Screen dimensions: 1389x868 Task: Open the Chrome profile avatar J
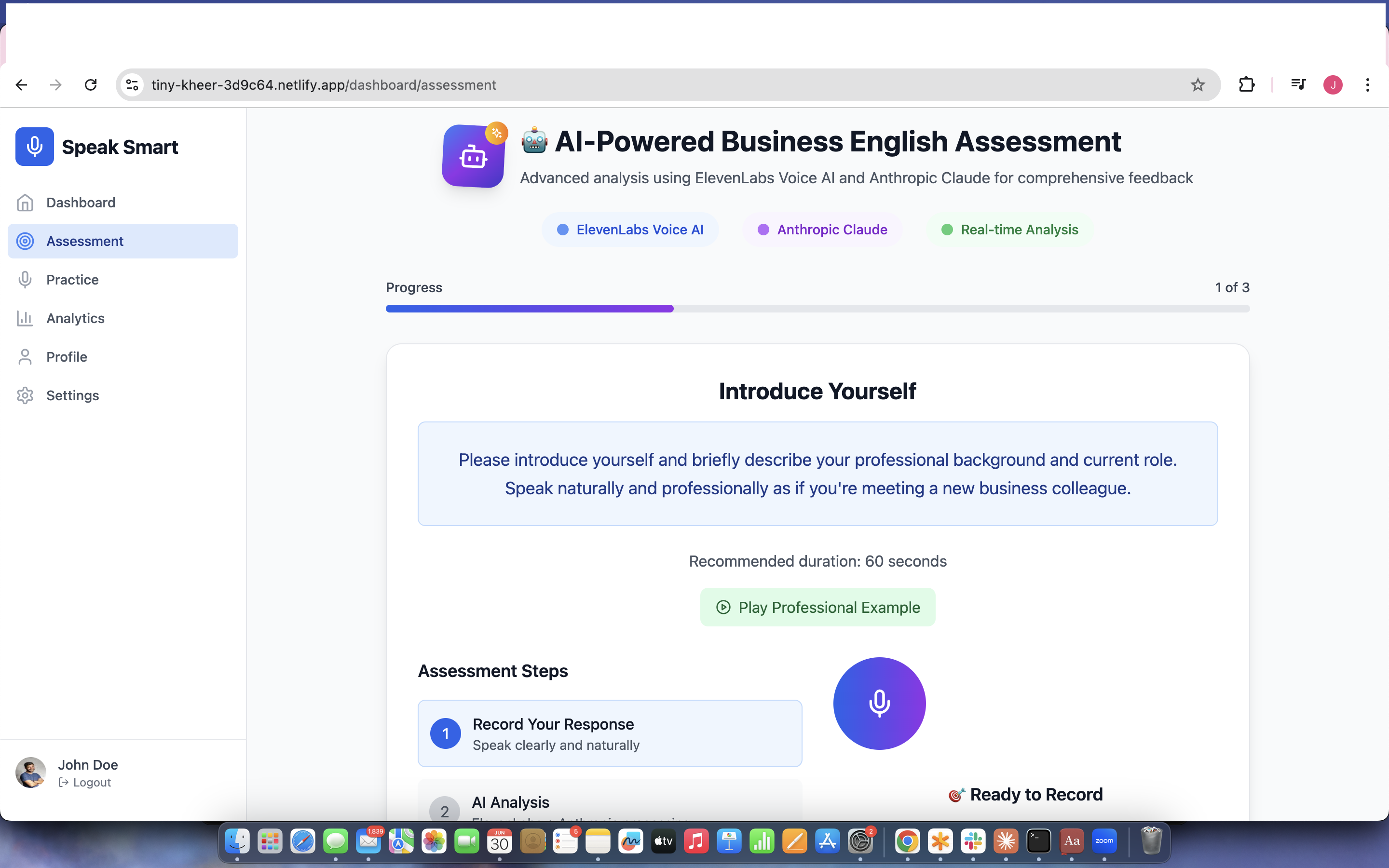(x=1332, y=85)
